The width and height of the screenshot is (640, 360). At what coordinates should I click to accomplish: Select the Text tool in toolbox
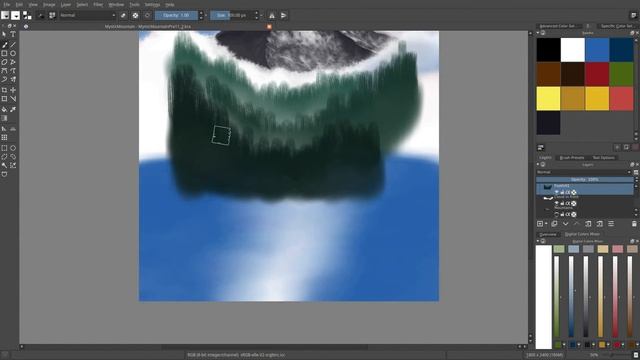[13, 34]
